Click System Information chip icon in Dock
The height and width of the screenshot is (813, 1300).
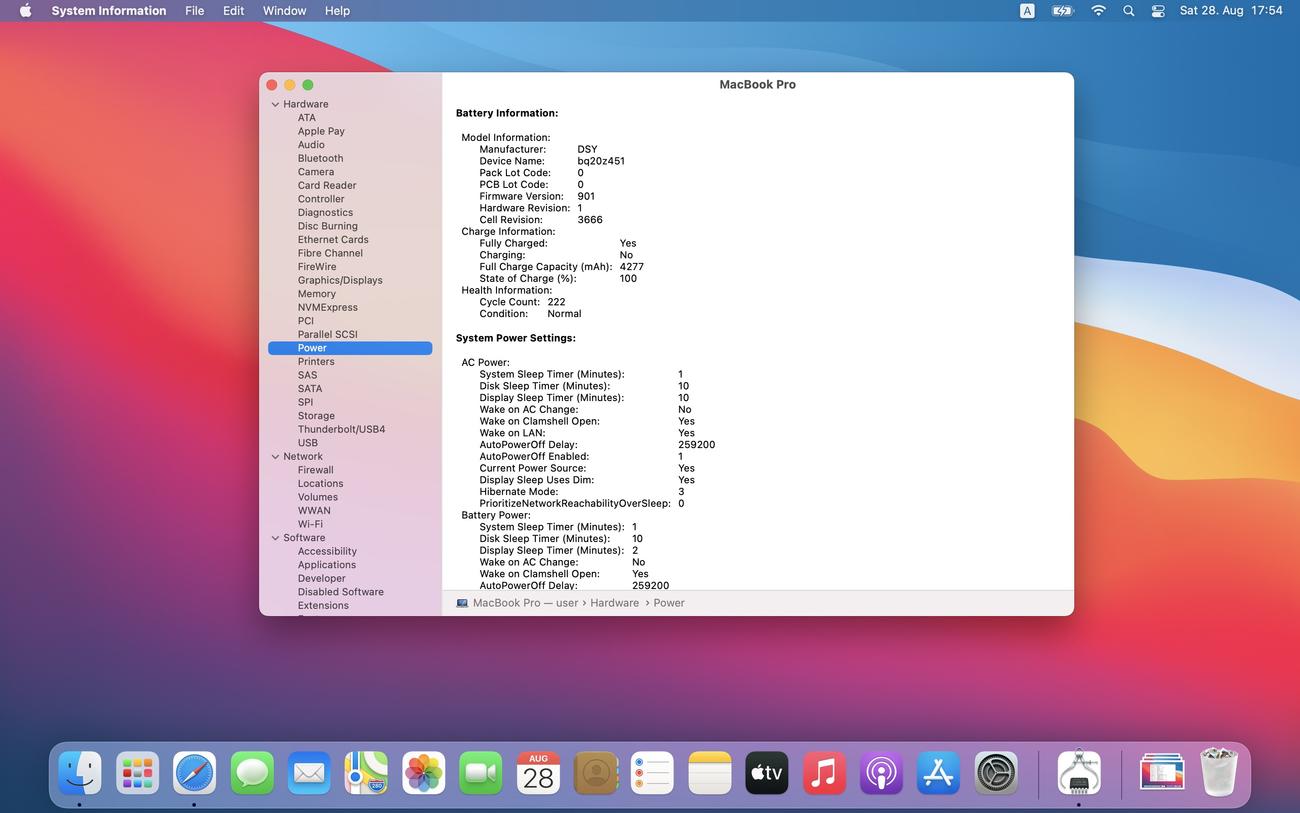[x=1079, y=773]
